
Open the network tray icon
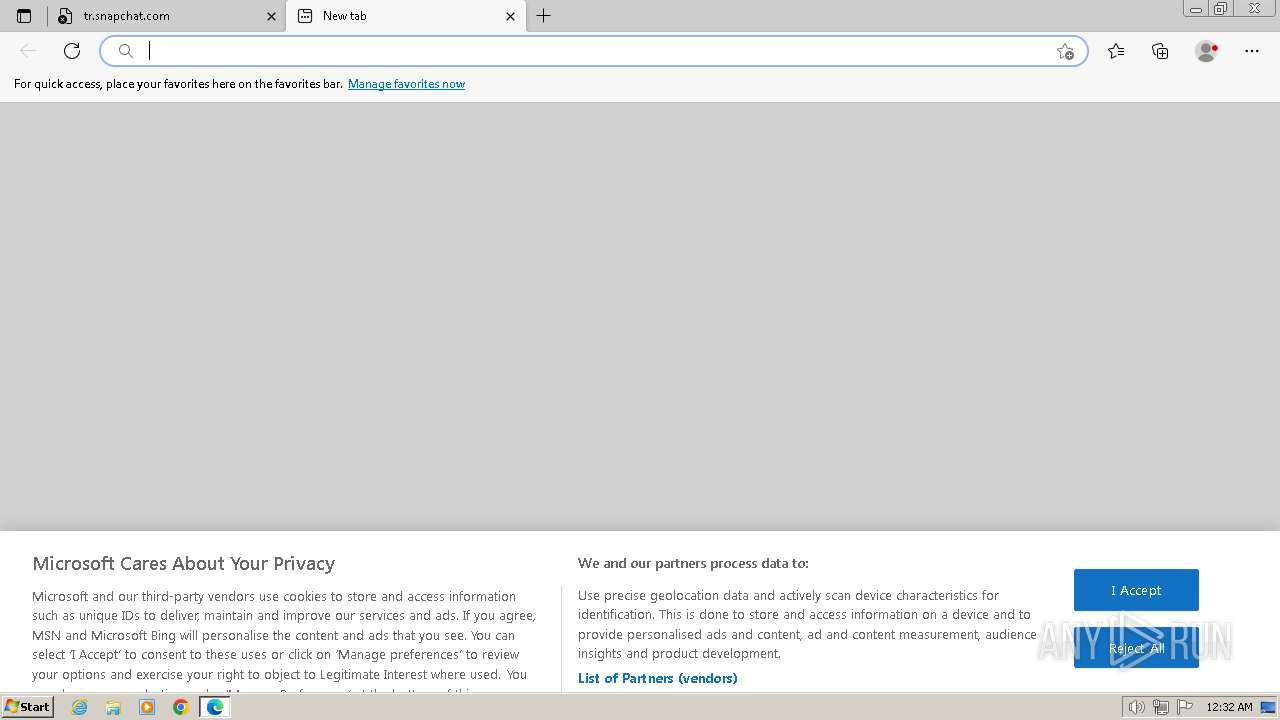click(x=1161, y=707)
